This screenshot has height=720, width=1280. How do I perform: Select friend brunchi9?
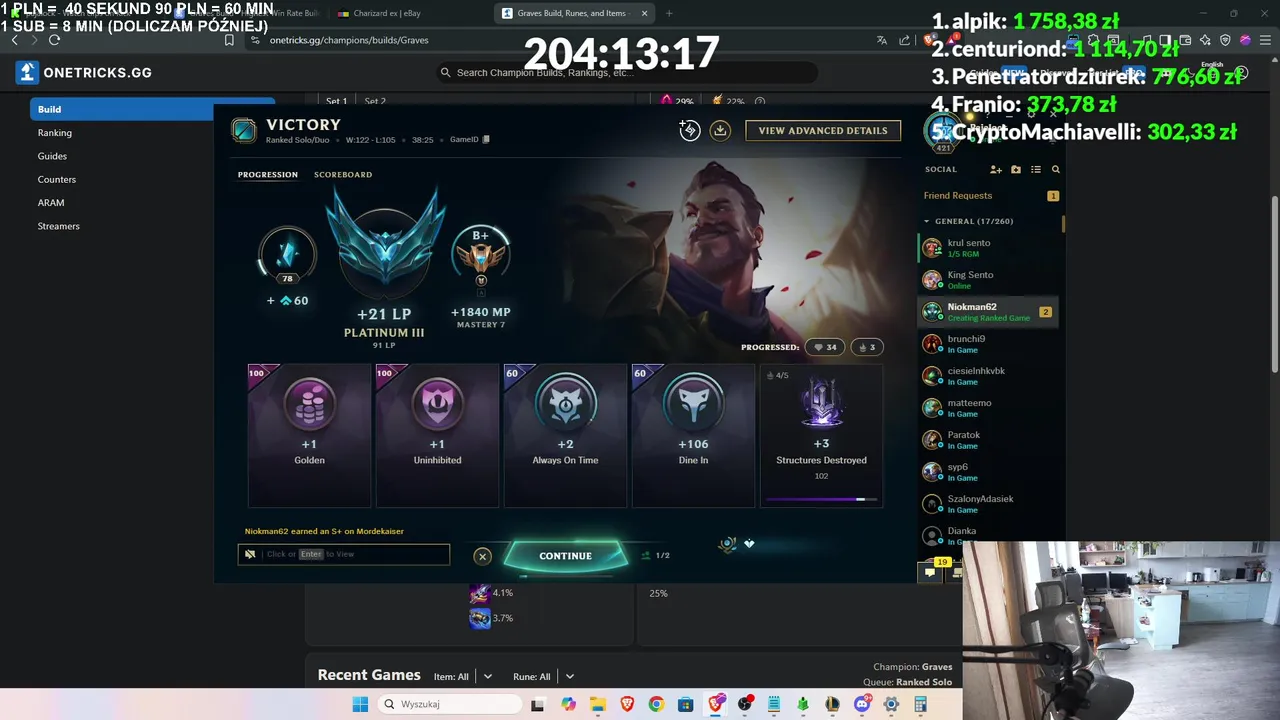(x=990, y=344)
